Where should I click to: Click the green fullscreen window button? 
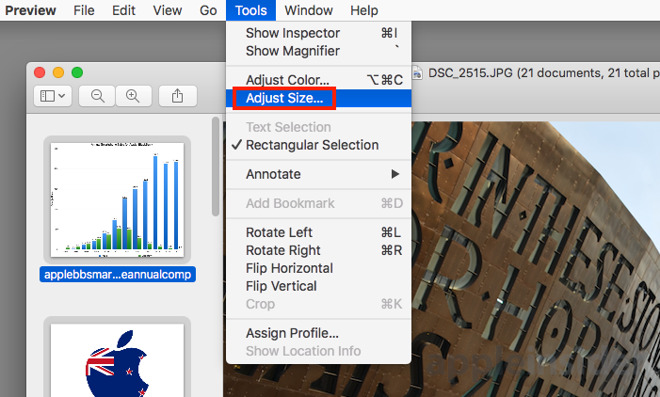click(77, 72)
